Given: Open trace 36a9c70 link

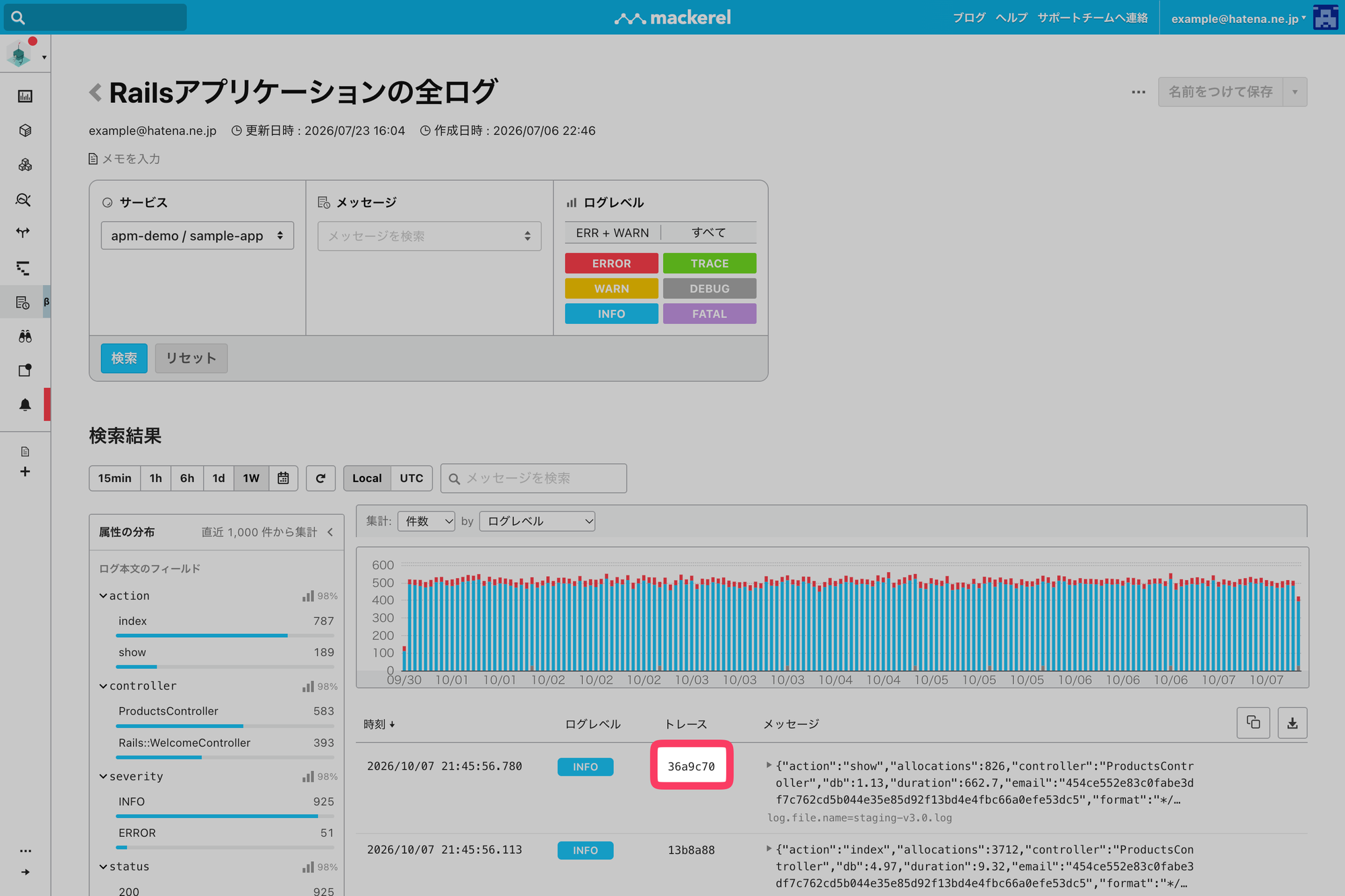Looking at the screenshot, I should (691, 766).
